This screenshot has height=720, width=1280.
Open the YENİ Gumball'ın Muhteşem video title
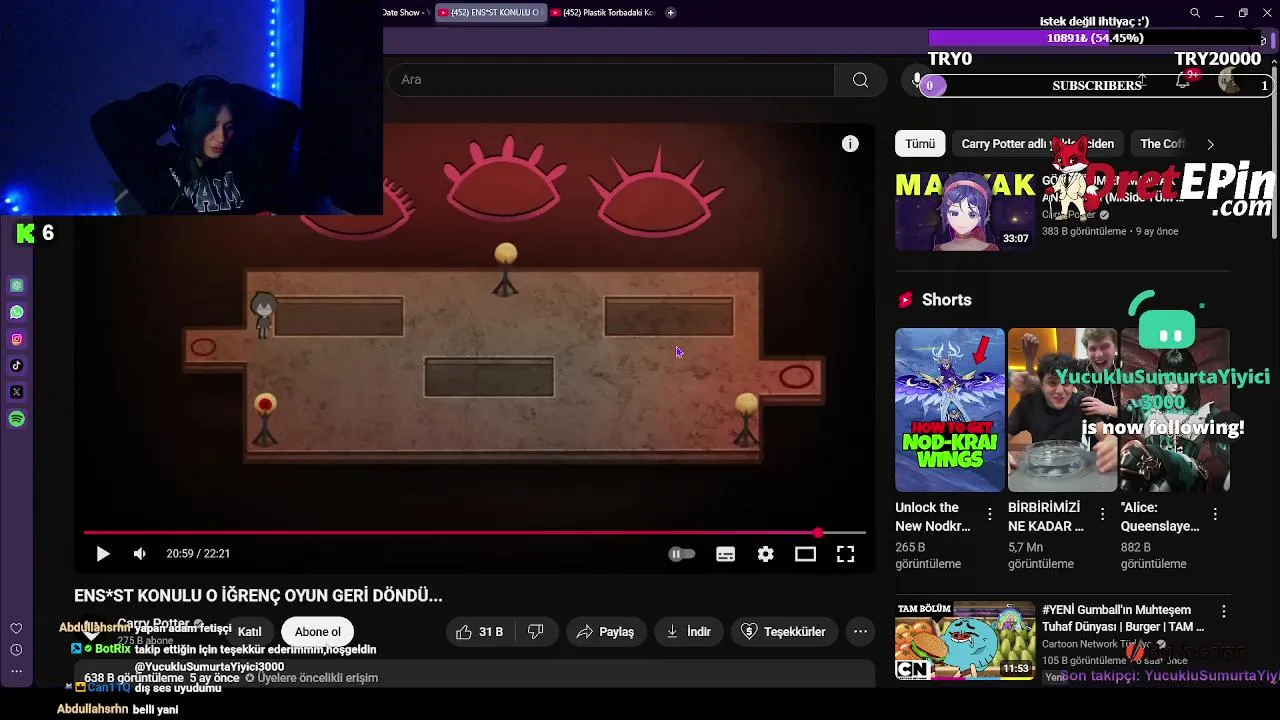pos(1124,618)
